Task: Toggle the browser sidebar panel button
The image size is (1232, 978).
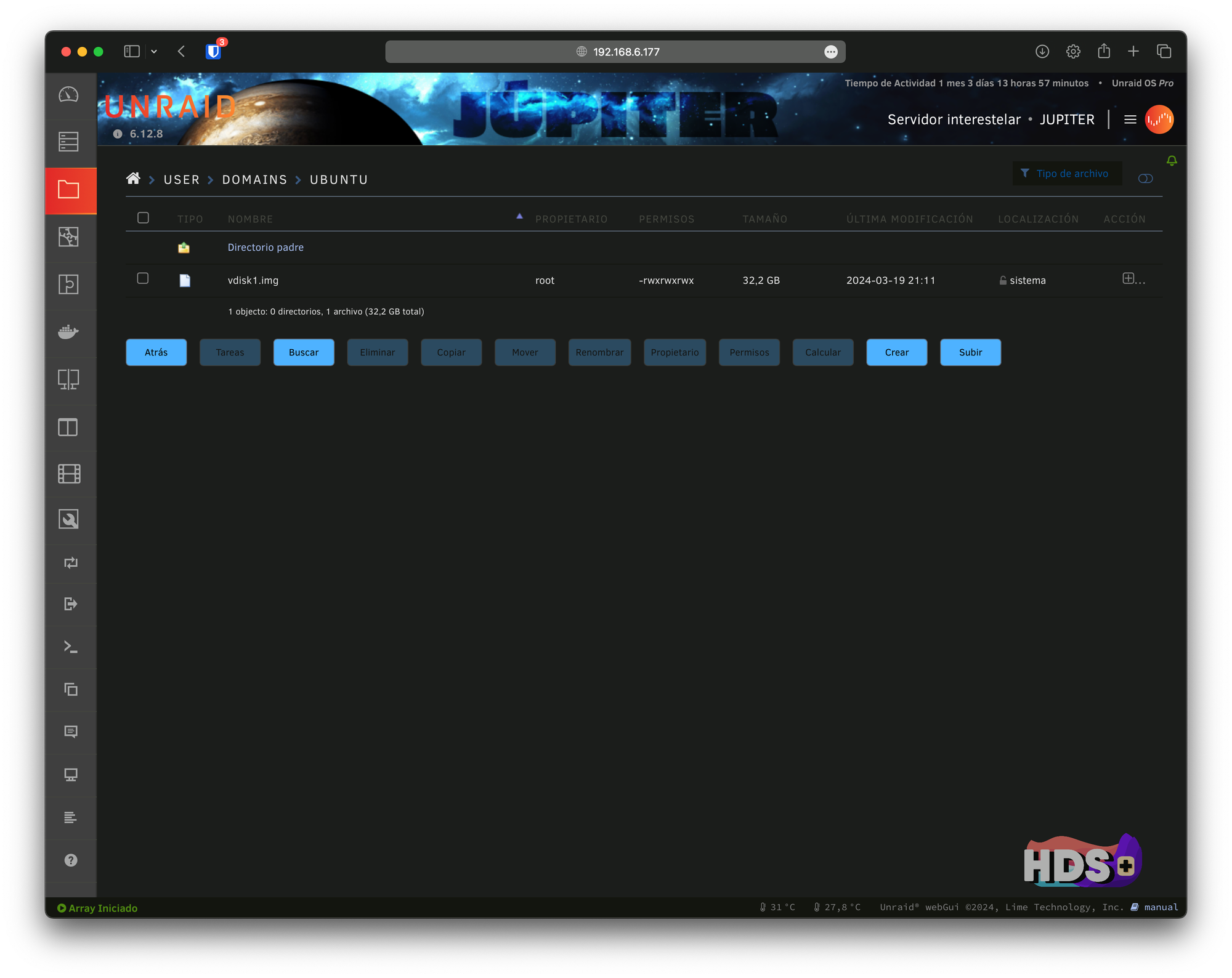Action: point(132,52)
